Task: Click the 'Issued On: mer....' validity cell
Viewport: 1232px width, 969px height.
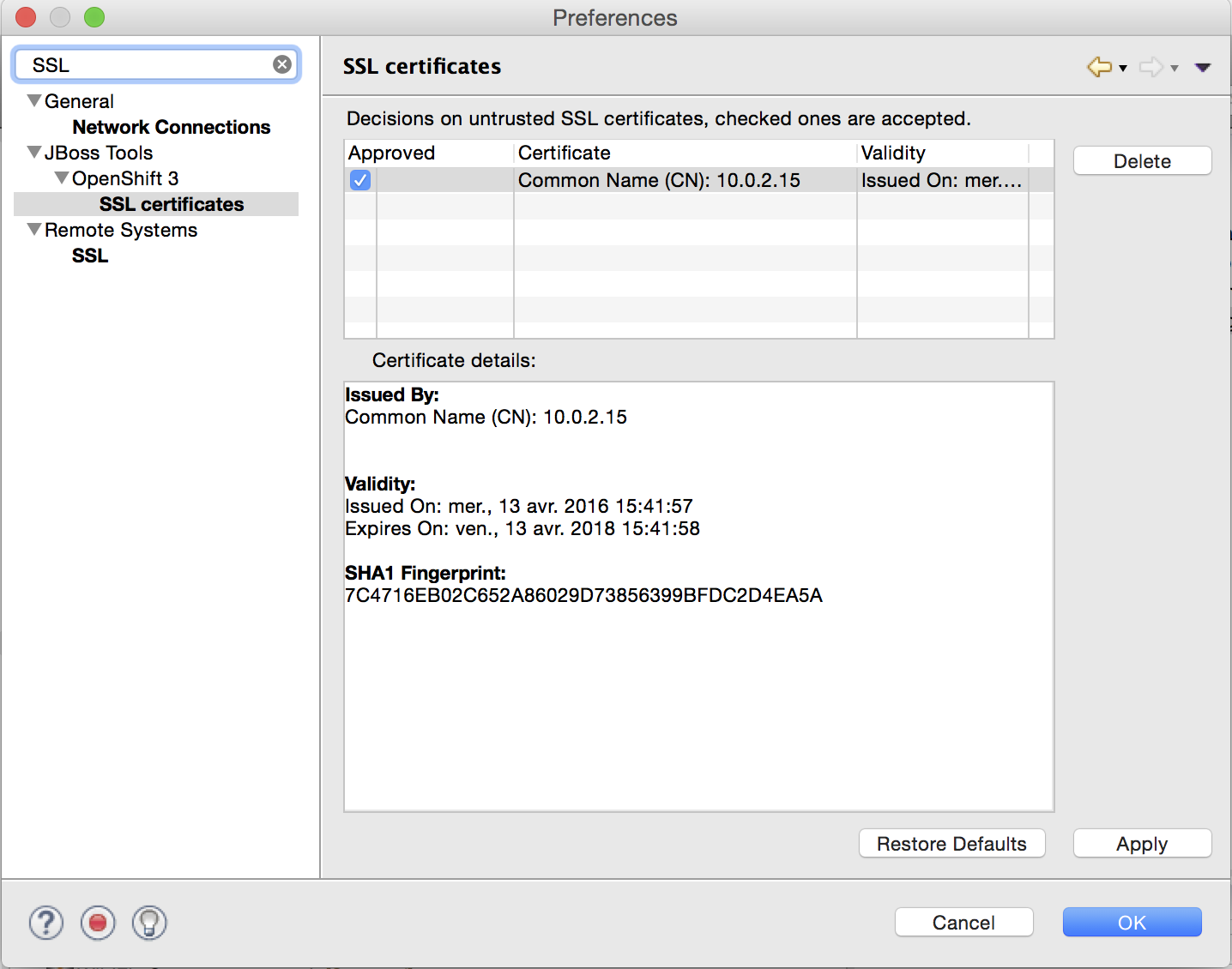Action: (943, 180)
